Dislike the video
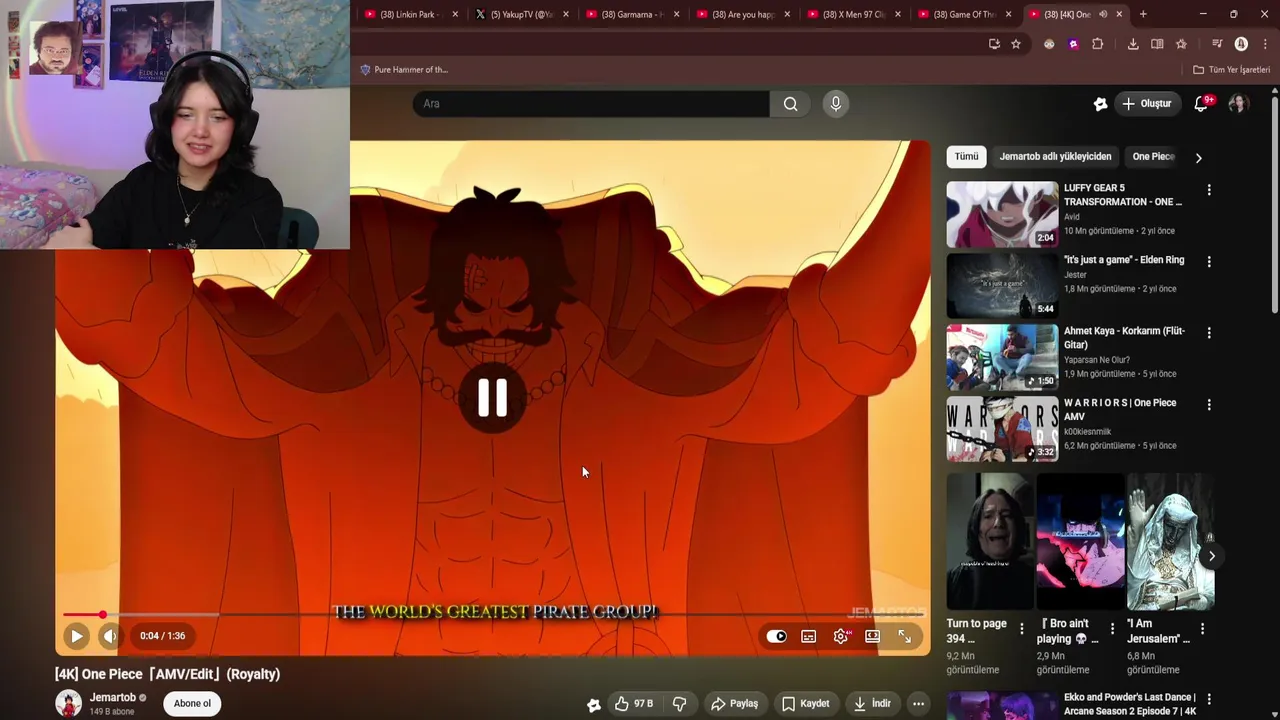Image resolution: width=1280 pixels, height=720 pixels. coord(679,703)
